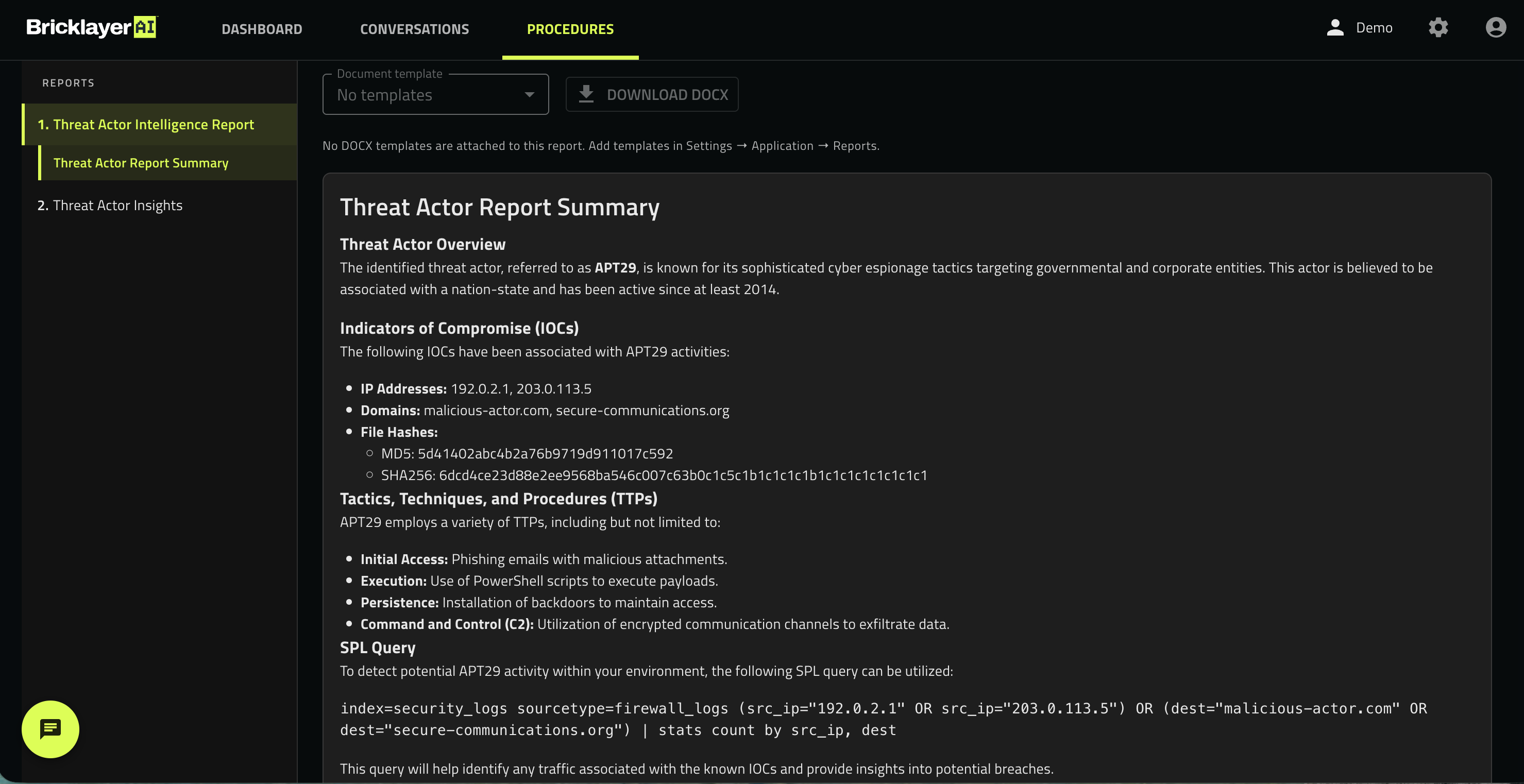Open the No templates combo box
Image resolution: width=1524 pixels, height=784 pixels.
435,94
